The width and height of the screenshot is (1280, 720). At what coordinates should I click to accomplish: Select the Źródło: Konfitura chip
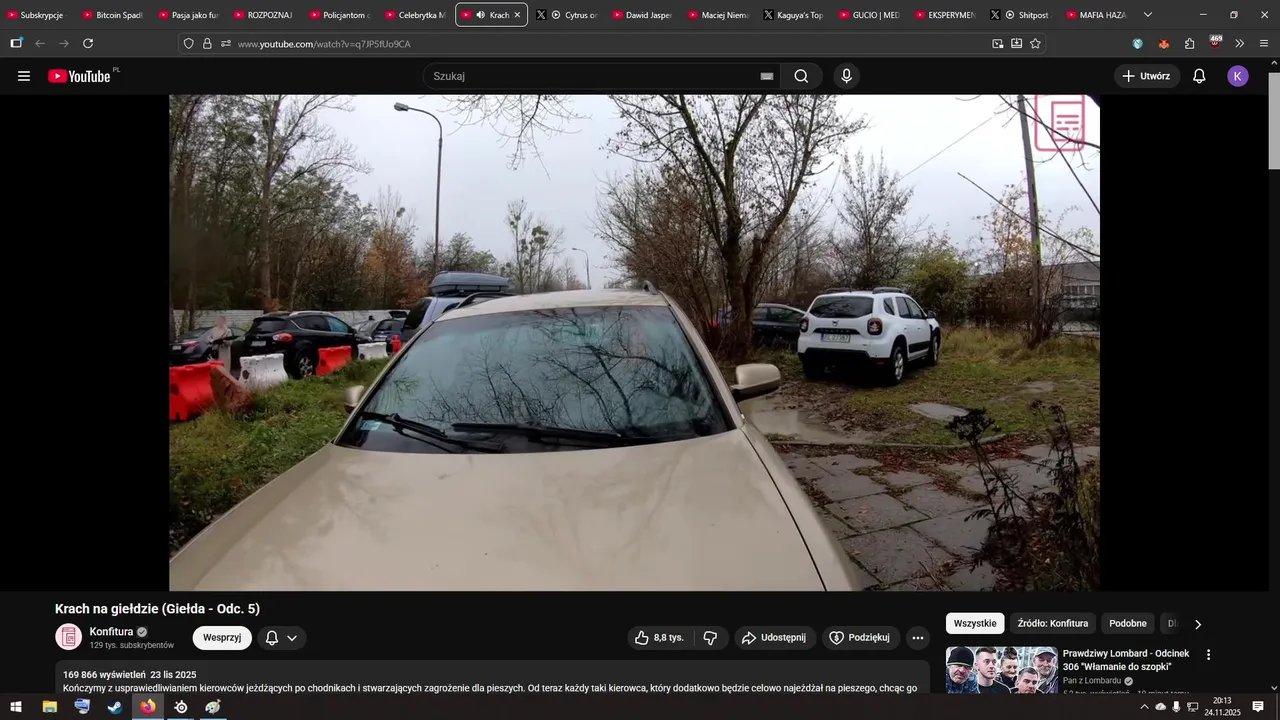click(x=1053, y=623)
